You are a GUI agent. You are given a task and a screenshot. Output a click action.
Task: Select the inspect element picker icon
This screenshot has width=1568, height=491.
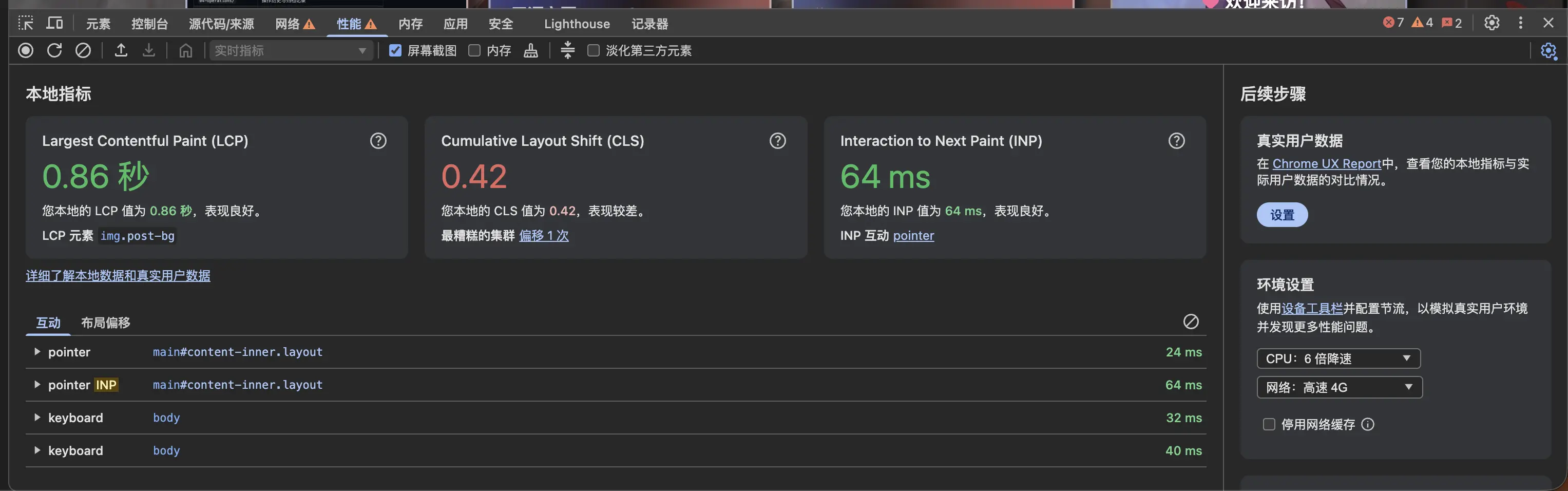26,23
